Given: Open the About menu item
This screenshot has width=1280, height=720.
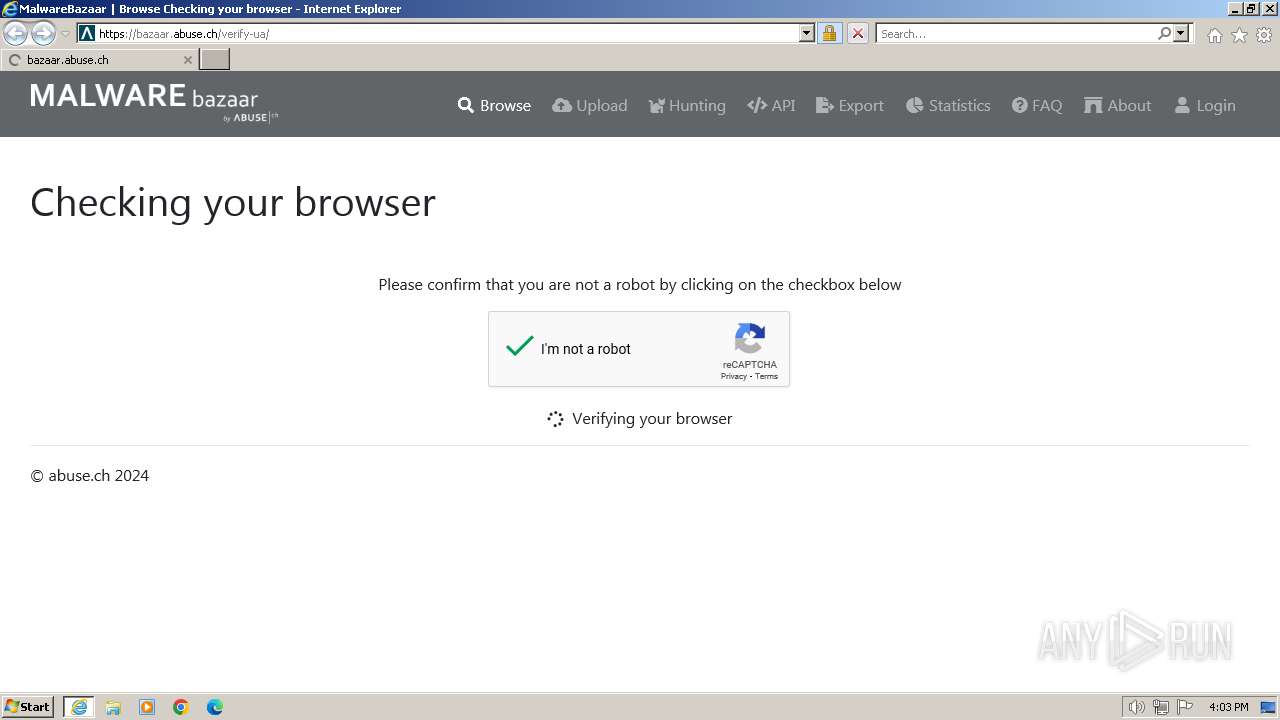Looking at the screenshot, I should [x=1118, y=105].
